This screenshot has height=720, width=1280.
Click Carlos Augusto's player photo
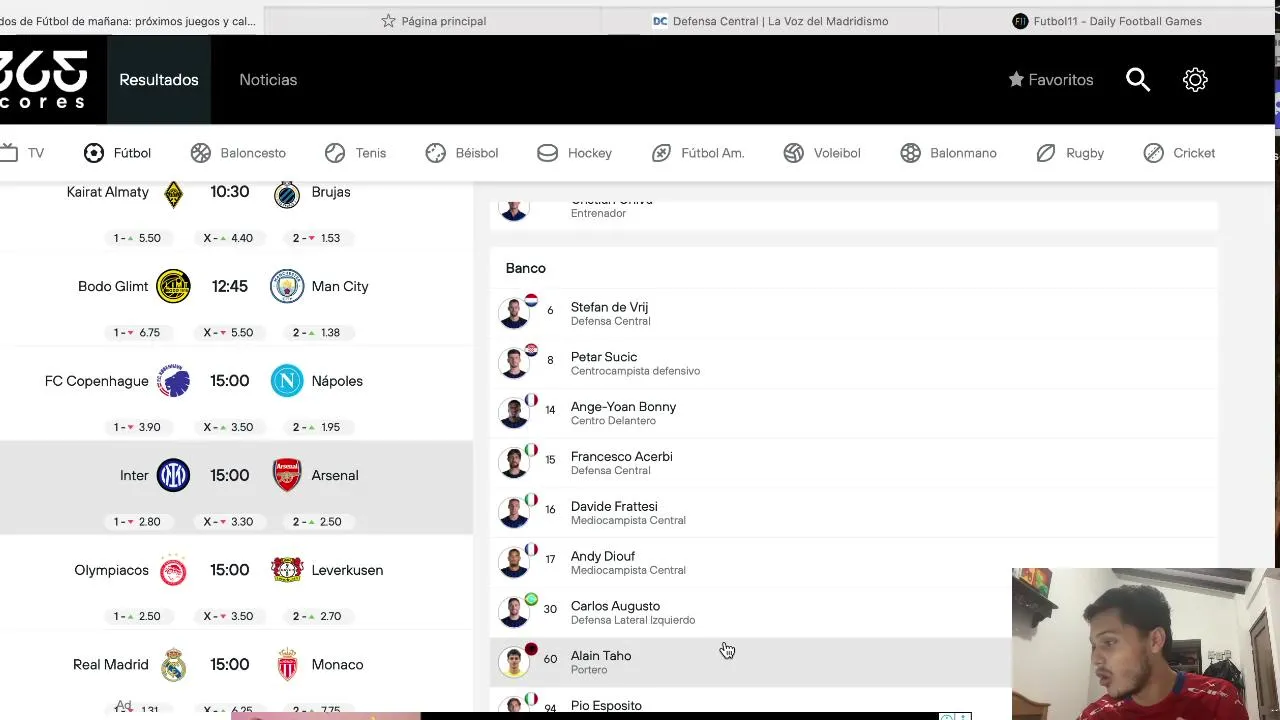(x=514, y=612)
